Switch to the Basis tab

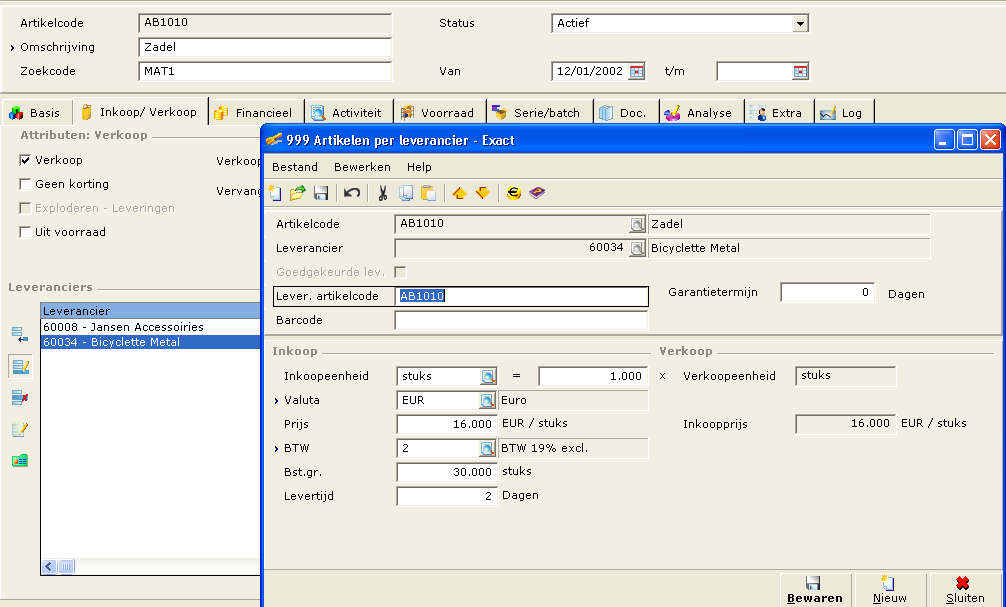tap(36, 112)
